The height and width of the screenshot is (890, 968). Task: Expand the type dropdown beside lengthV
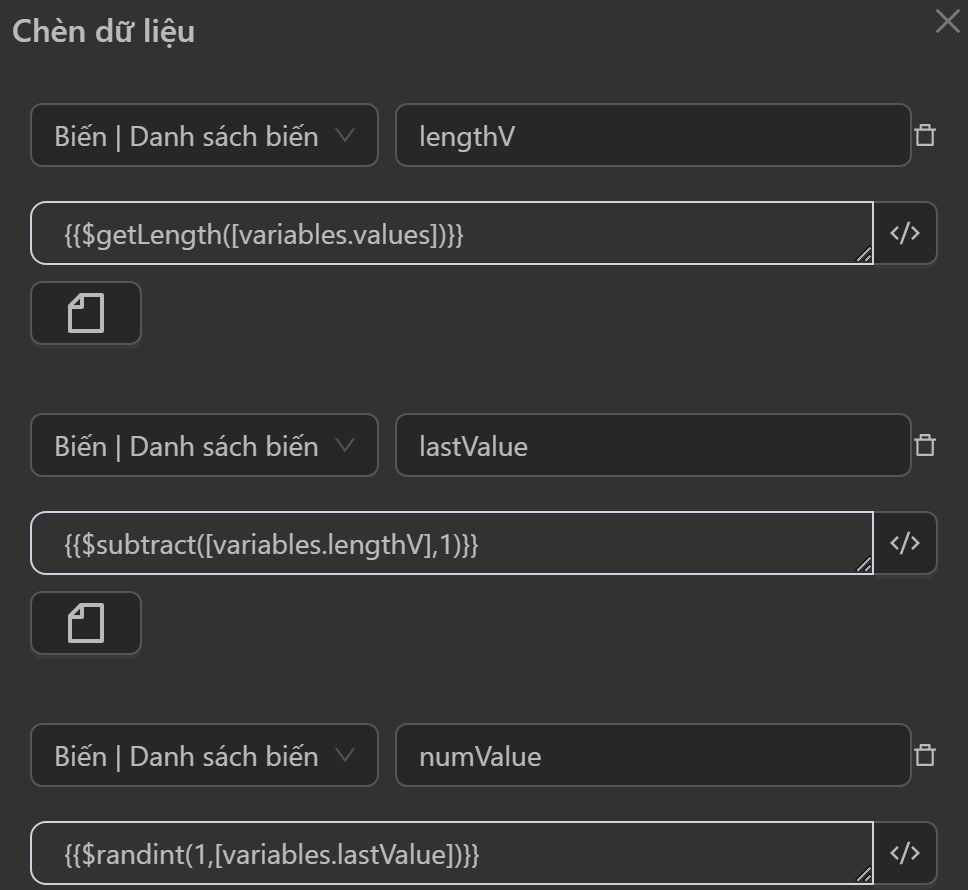(x=204, y=136)
